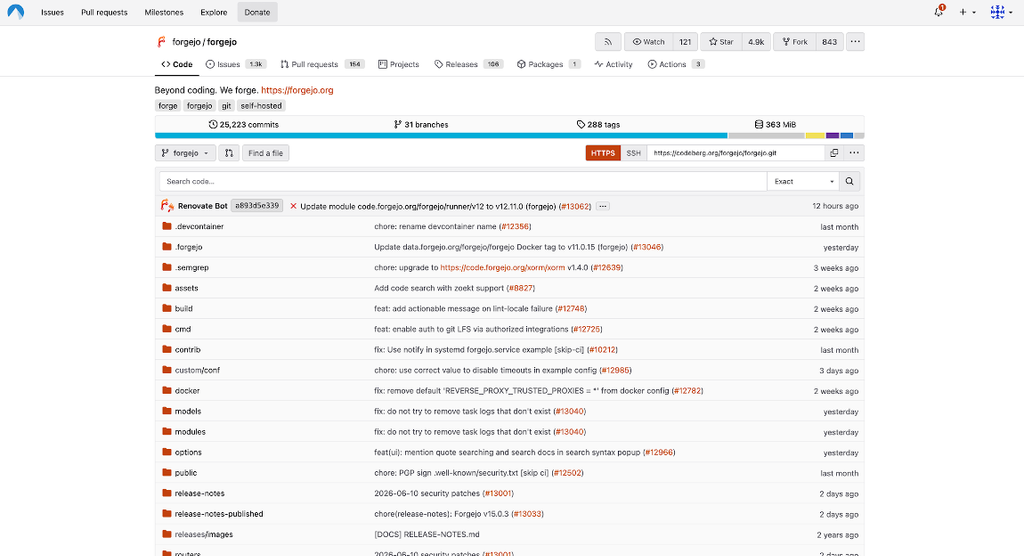Open the repository more options ellipsis
Screen dimensions: 1024x556
[855, 42]
